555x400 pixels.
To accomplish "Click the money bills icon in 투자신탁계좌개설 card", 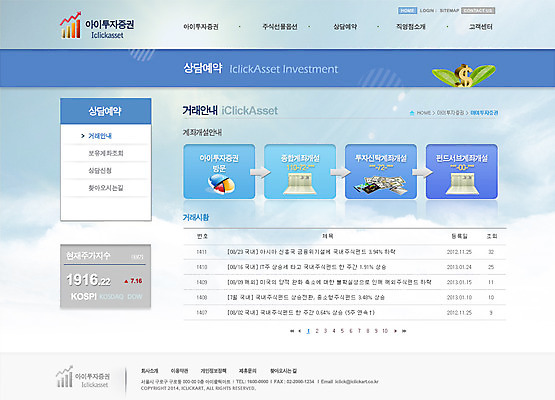I will (381, 185).
